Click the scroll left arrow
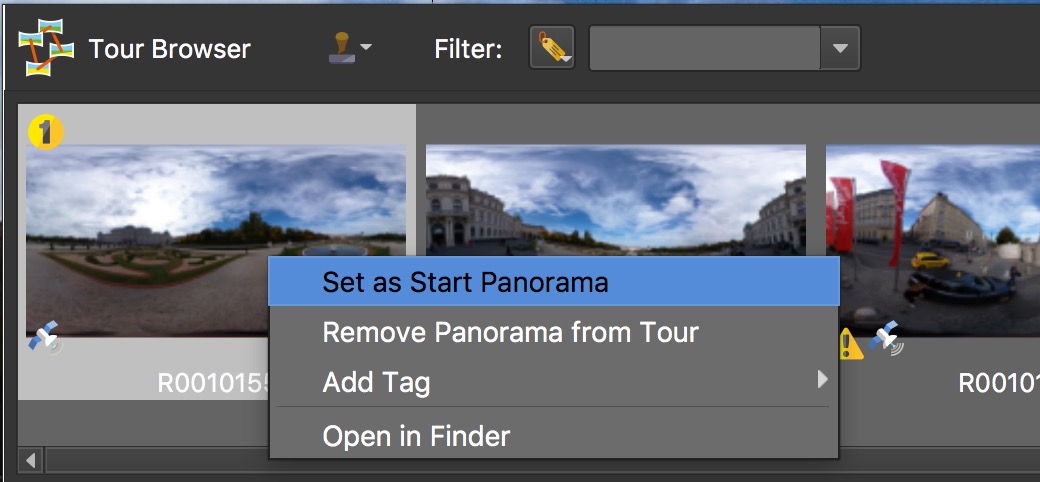Screen dimensions: 1040x482 pyautogui.click(x=30, y=461)
